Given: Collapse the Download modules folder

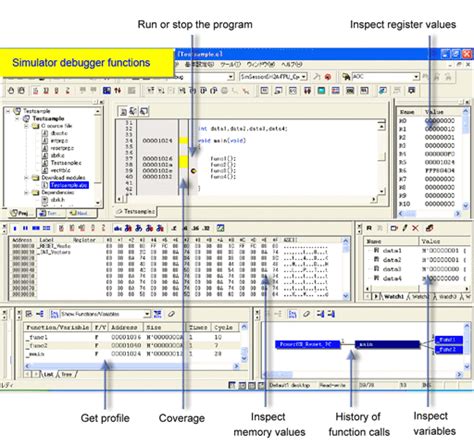Looking at the screenshot, I should [x=27, y=178].
